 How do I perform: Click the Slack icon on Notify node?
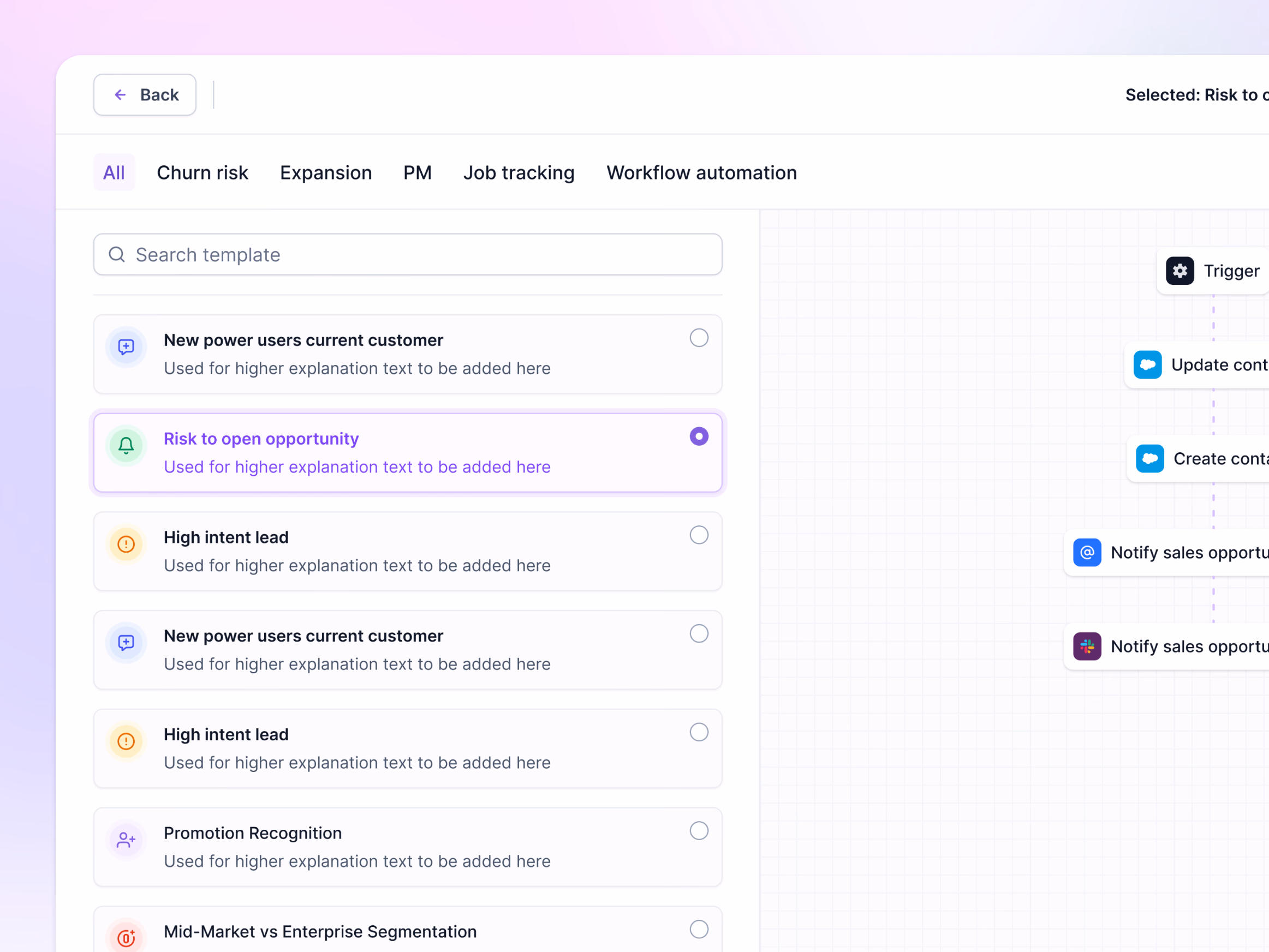pos(1087,647)
